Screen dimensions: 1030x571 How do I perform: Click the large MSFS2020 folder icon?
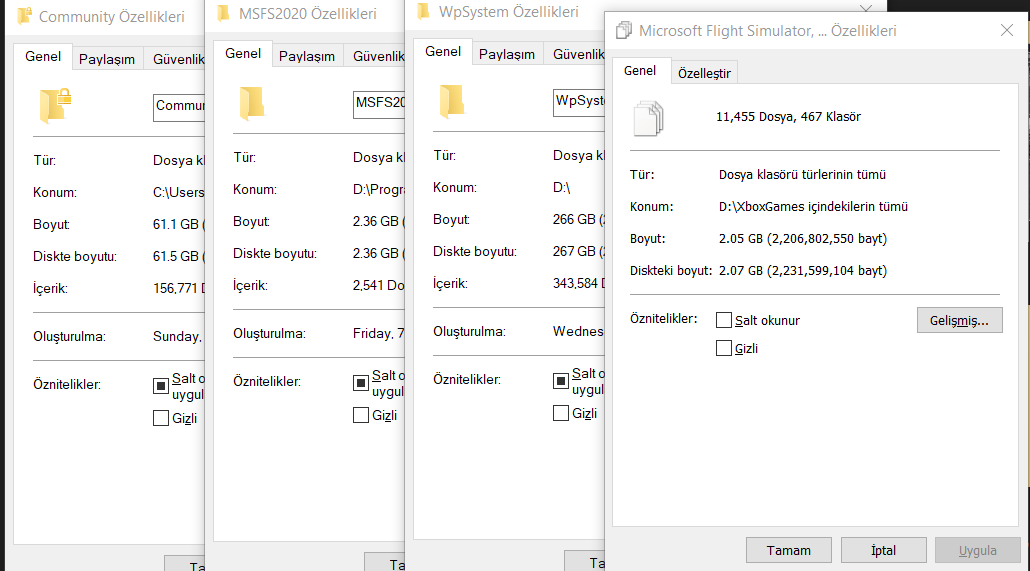(x=251, y=103)
